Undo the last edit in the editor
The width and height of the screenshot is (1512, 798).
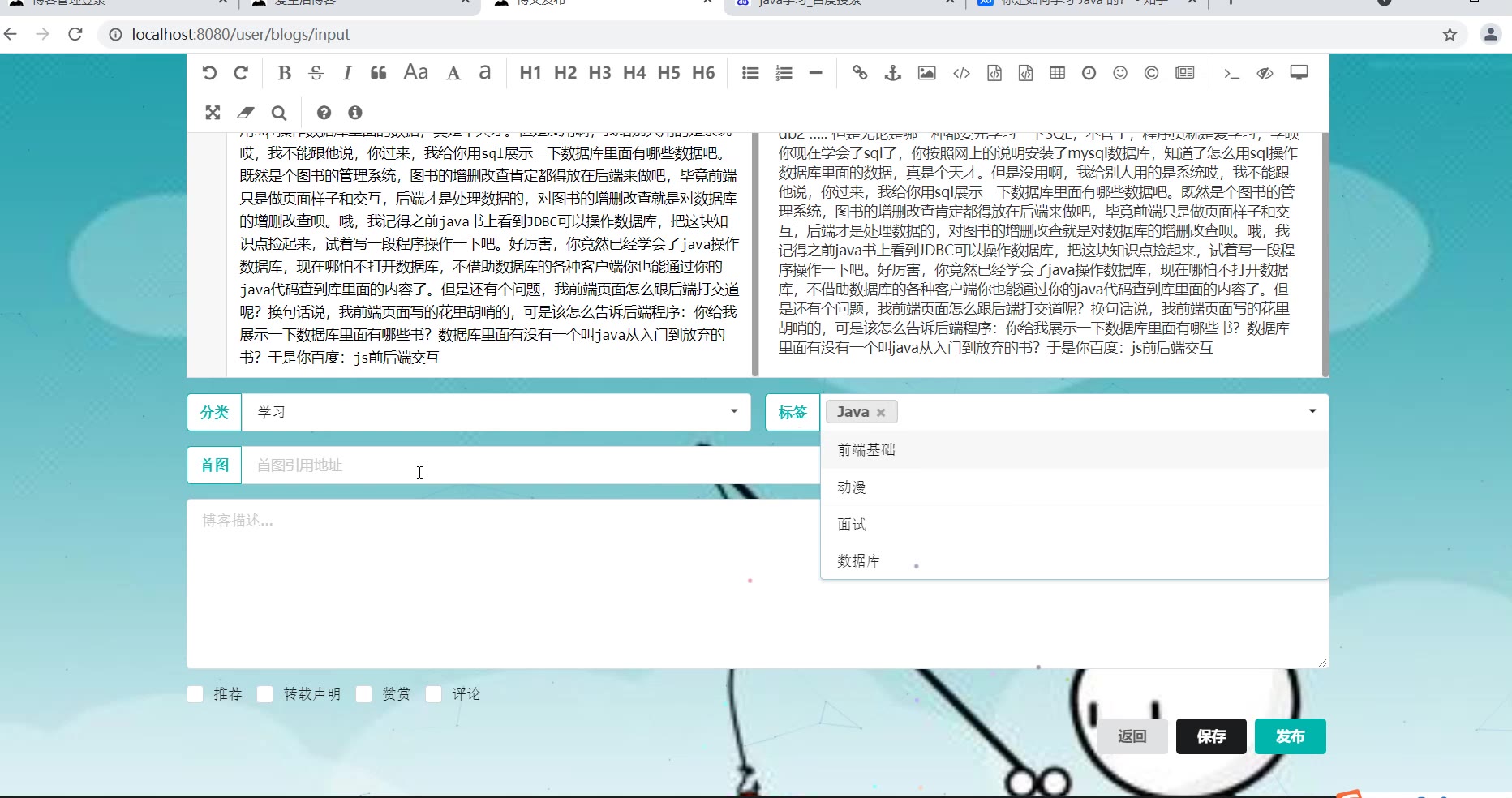[209, 73]
